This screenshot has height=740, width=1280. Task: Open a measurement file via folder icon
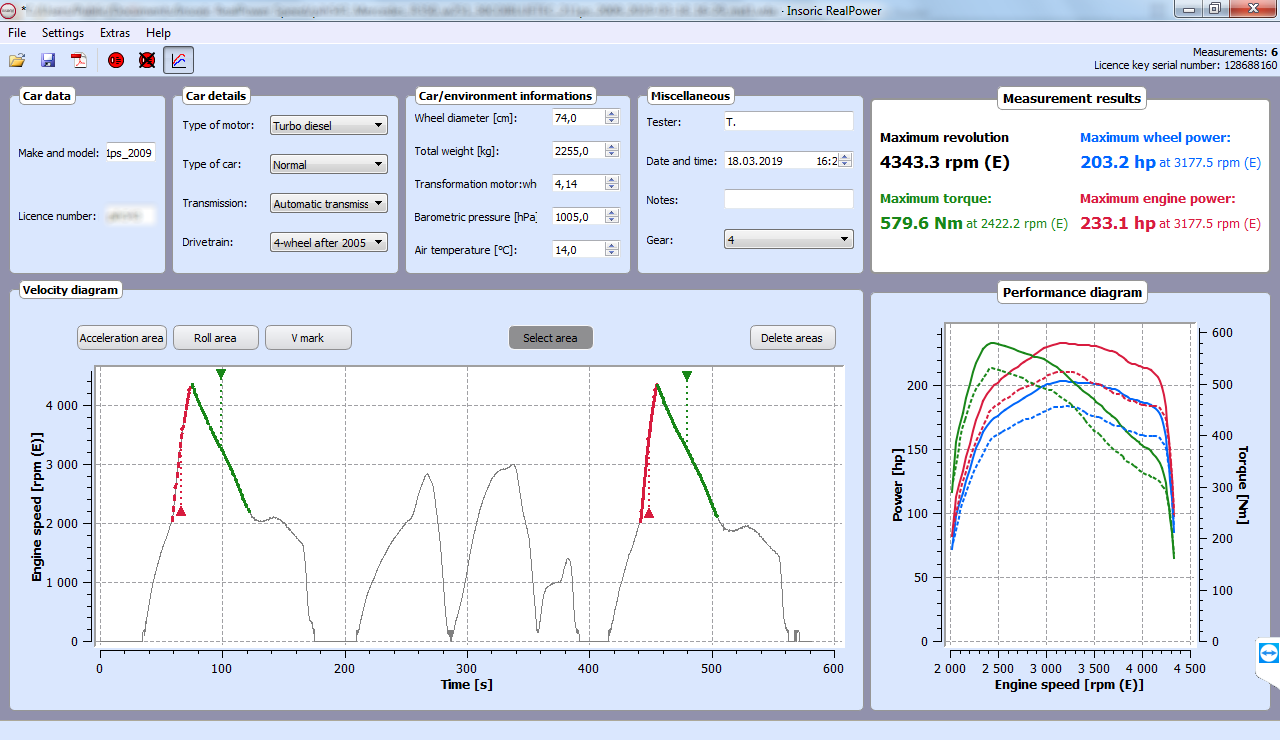[x=17, y=60]
